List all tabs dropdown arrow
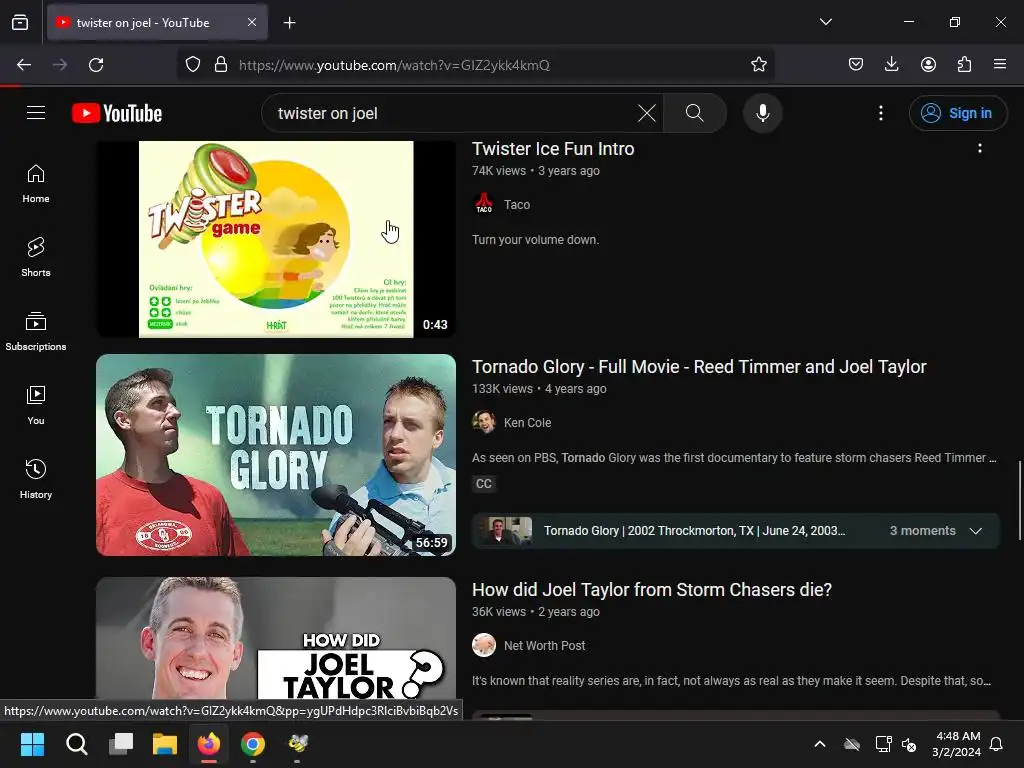Screen dimensions: 1024x768 click(x=825, y=22)
